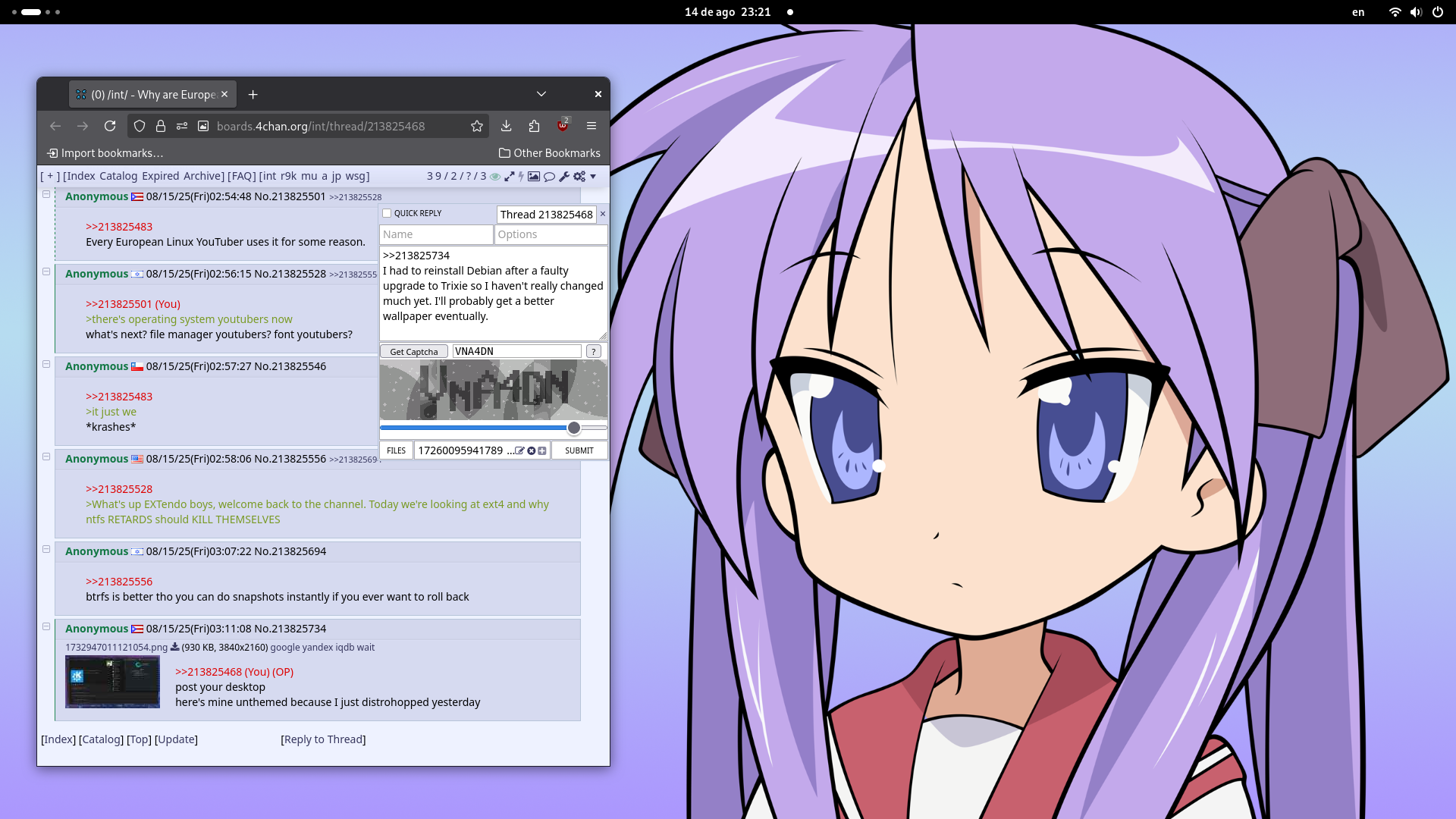
Task: Hide post No.213825501
Action: pyautogui.click(x=46, y=195)
